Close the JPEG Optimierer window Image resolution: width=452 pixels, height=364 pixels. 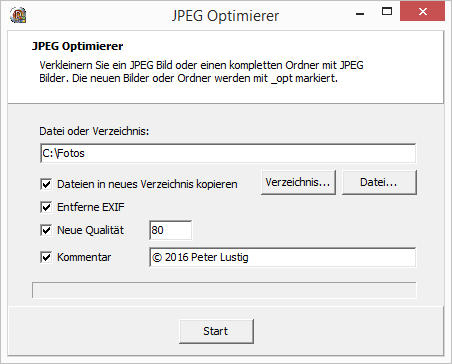pyautogui.click(x=423, y=12)
